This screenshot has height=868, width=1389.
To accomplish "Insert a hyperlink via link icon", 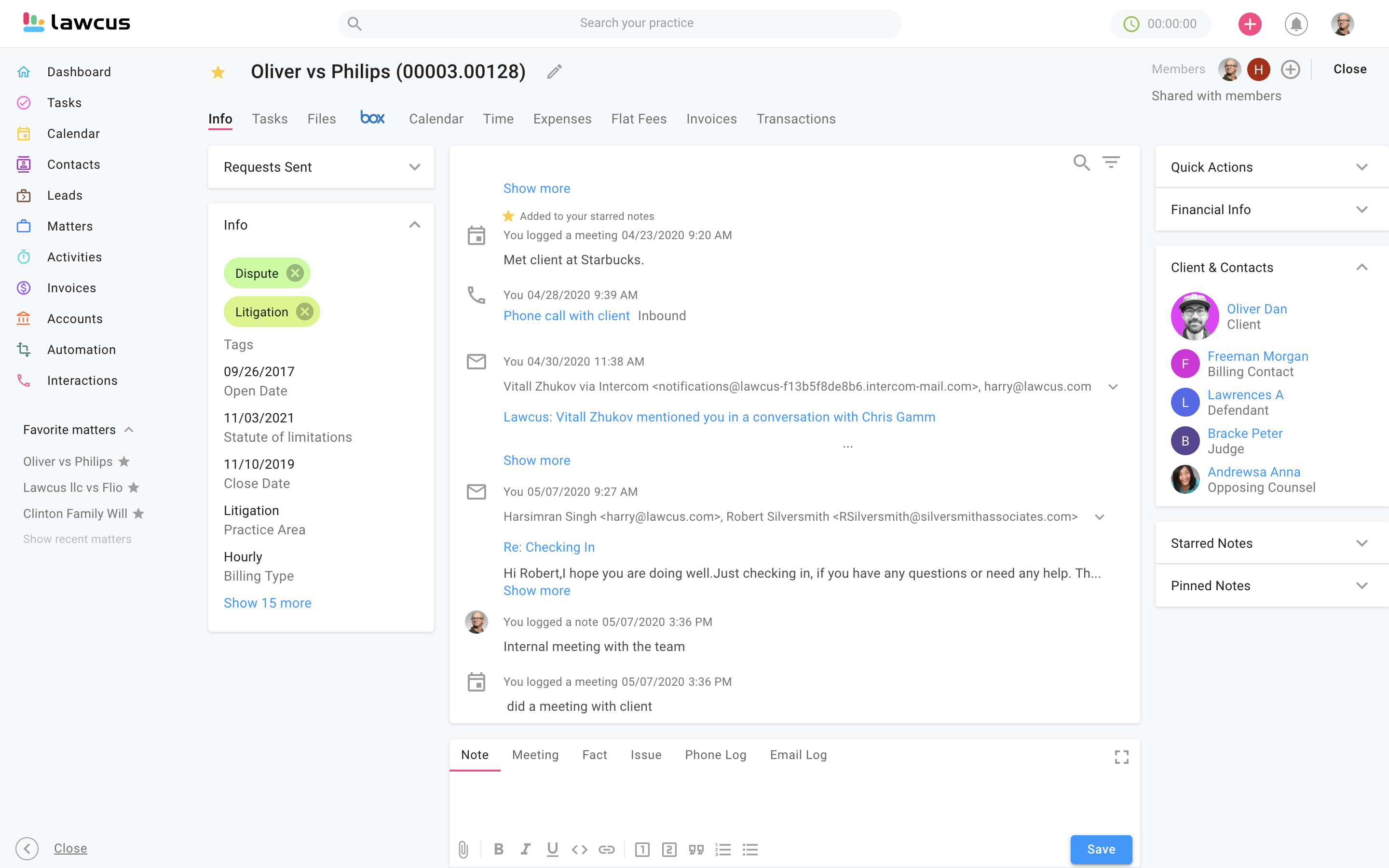I will 607,849.
